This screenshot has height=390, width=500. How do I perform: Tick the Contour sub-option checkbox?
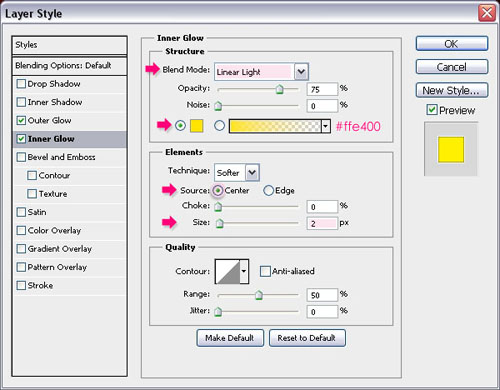[32, 175]
